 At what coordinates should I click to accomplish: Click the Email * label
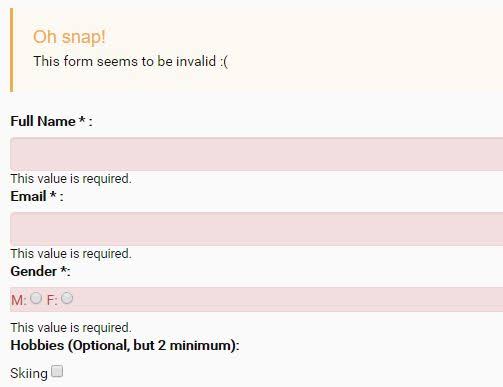click(x=37, y=196)
